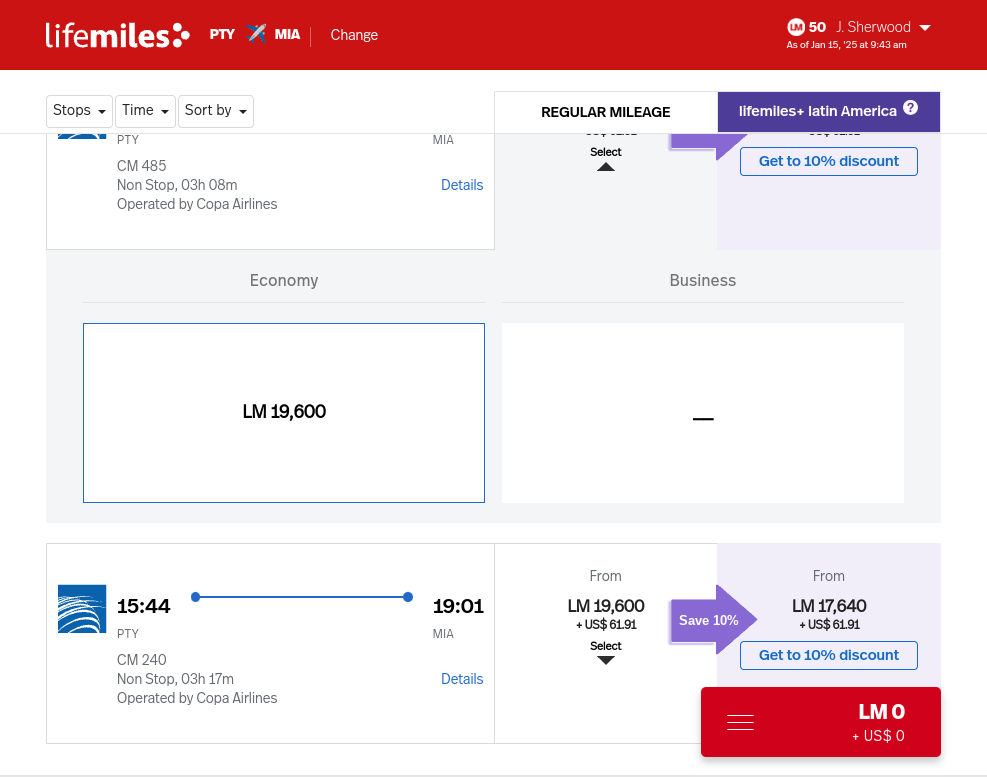Click Change to modify the route
987x777 pixels.
(354, 35)
